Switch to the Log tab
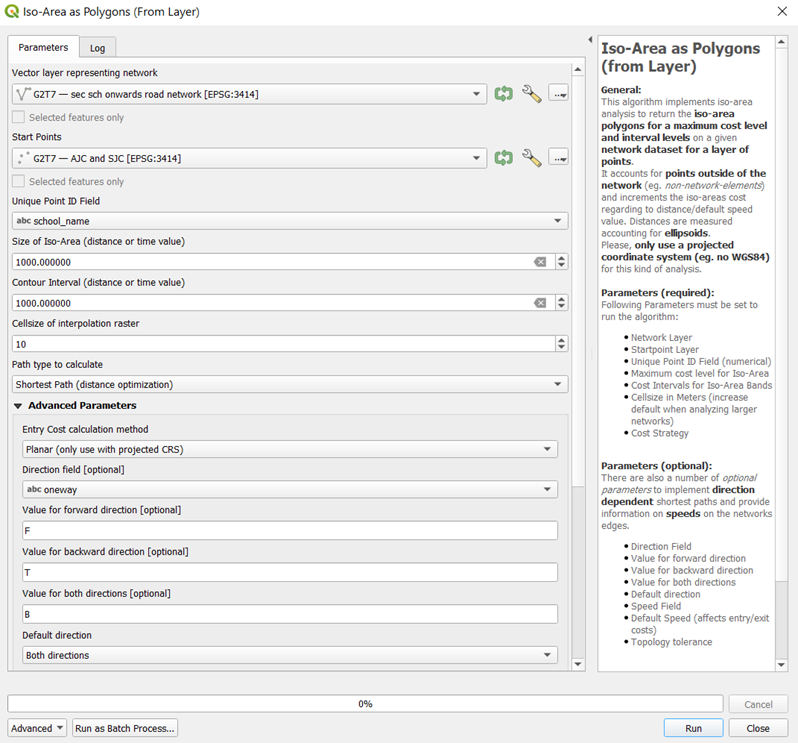Viewport: 798px width, 743px height. (x=97, y=48)
